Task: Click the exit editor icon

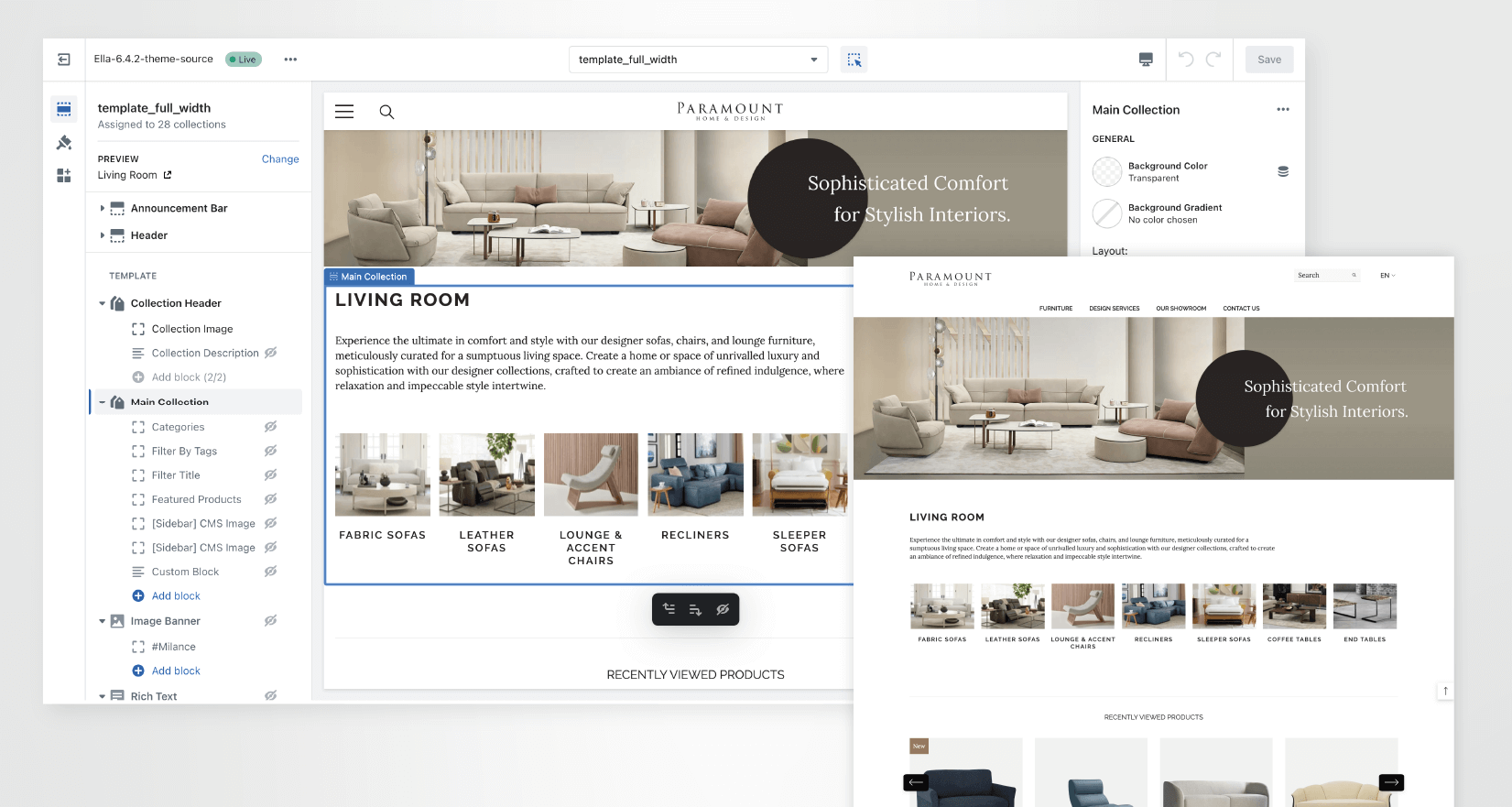Action: point(64,60)
